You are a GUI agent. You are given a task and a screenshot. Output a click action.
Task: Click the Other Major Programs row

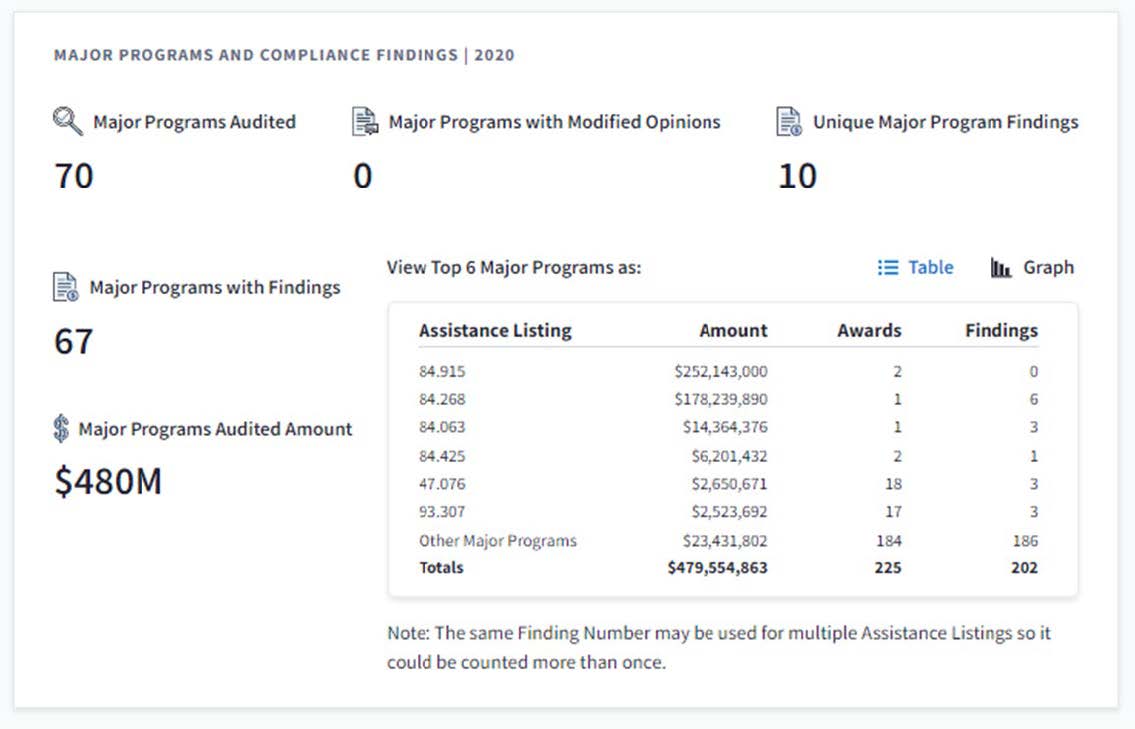(x=498, y=541)
